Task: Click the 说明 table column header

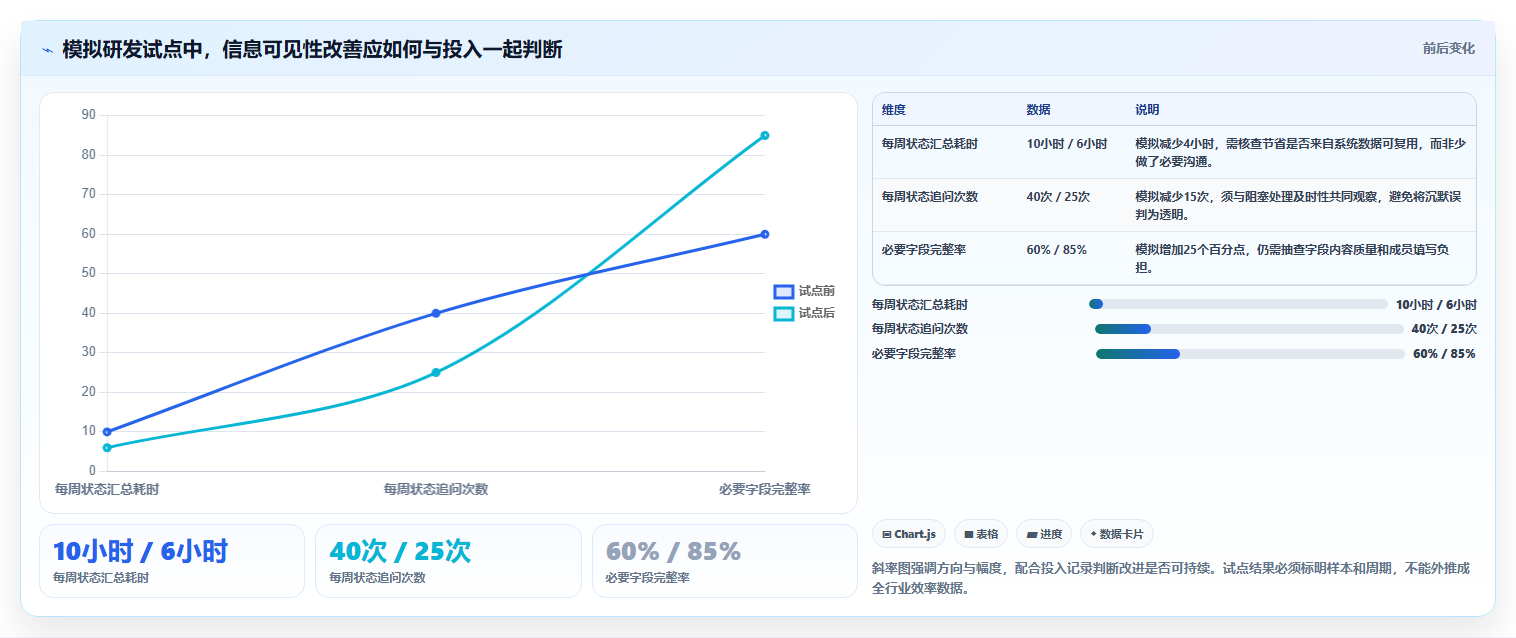Action: click(x=1147, y=110)
